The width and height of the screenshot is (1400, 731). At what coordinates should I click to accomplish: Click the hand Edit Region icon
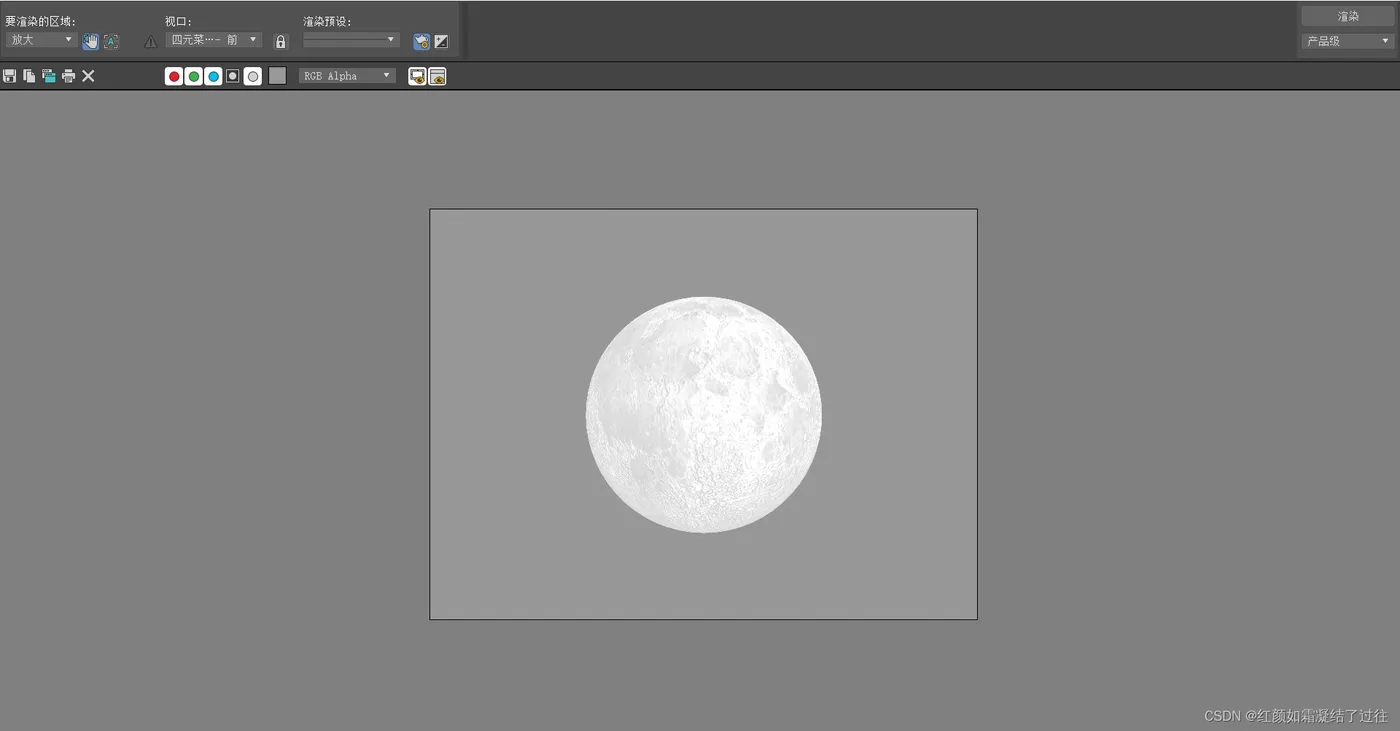(91, 41)
